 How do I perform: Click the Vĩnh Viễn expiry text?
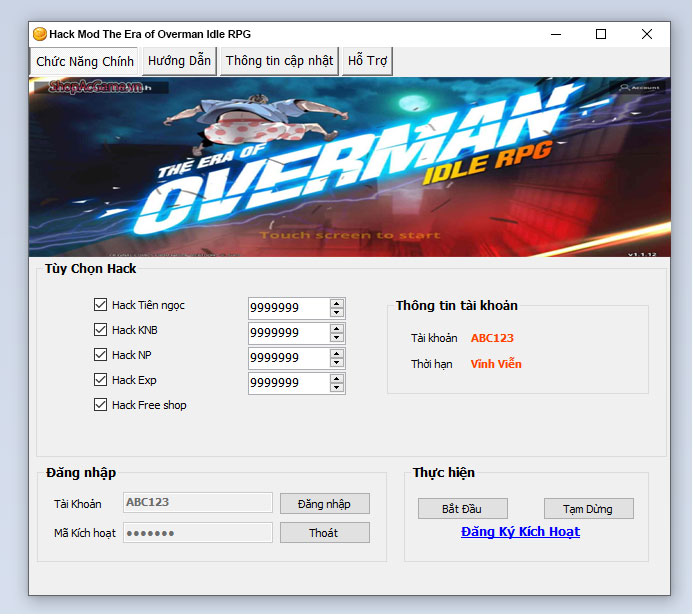pyautogui.click(x=496, y=364)
